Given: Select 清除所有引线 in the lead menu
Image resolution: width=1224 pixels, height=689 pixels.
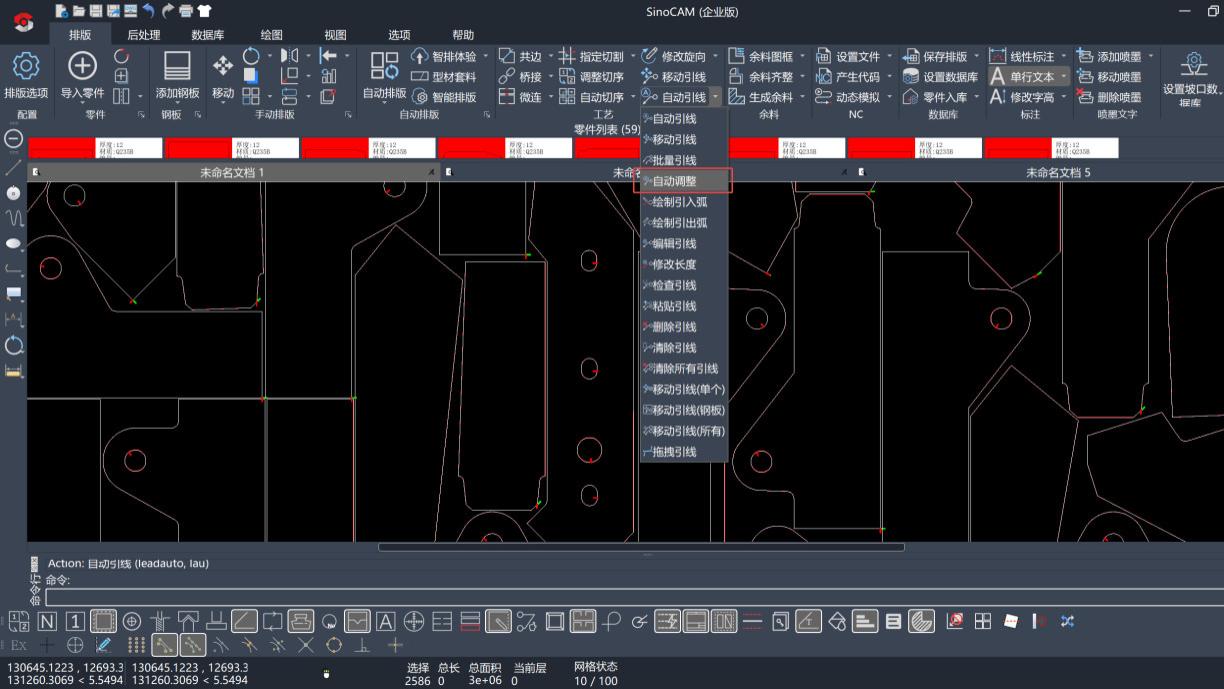Looking at the screenshot, I should (685, 369).
